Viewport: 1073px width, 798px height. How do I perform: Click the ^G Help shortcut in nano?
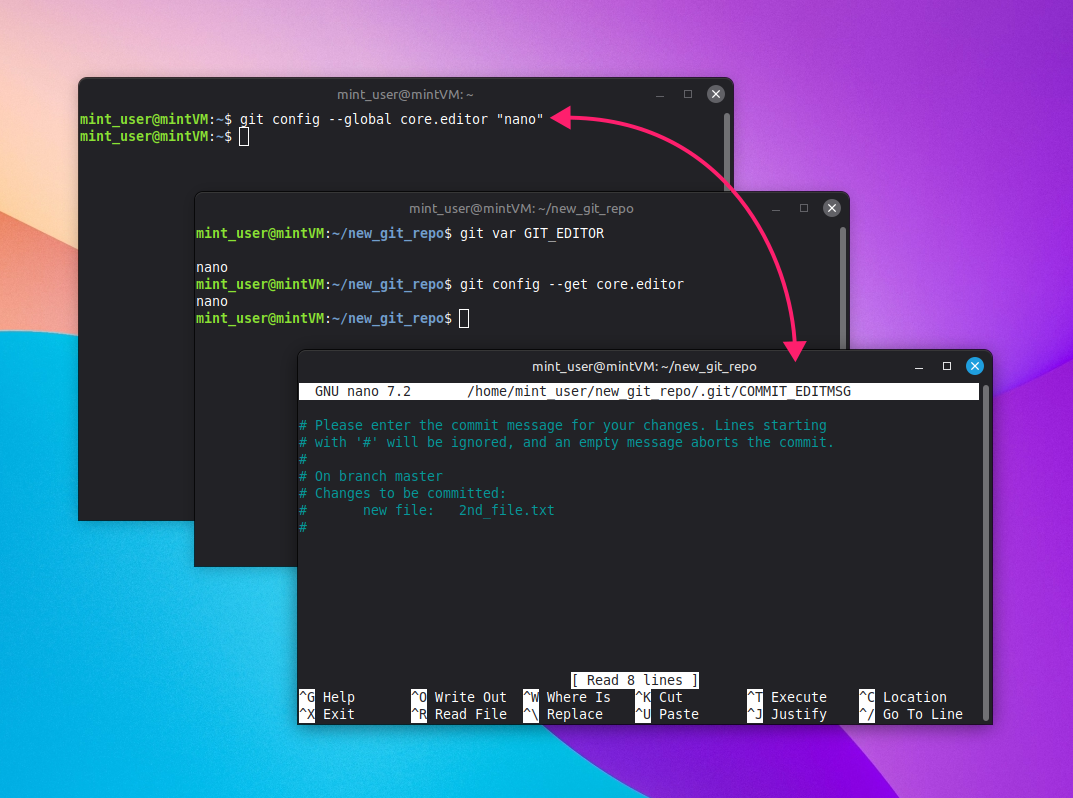pos(327,697)
